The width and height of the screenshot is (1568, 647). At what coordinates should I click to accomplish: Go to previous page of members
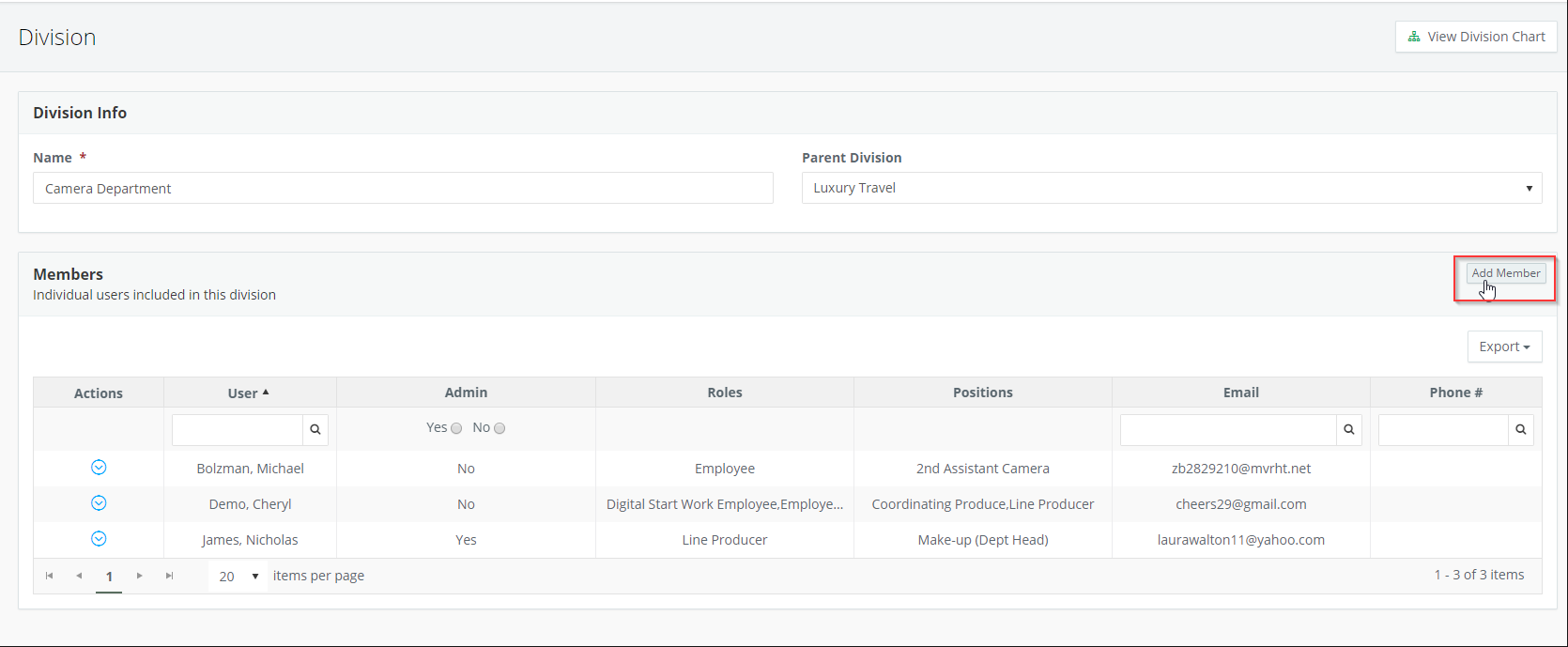click(x=79, y=576)
